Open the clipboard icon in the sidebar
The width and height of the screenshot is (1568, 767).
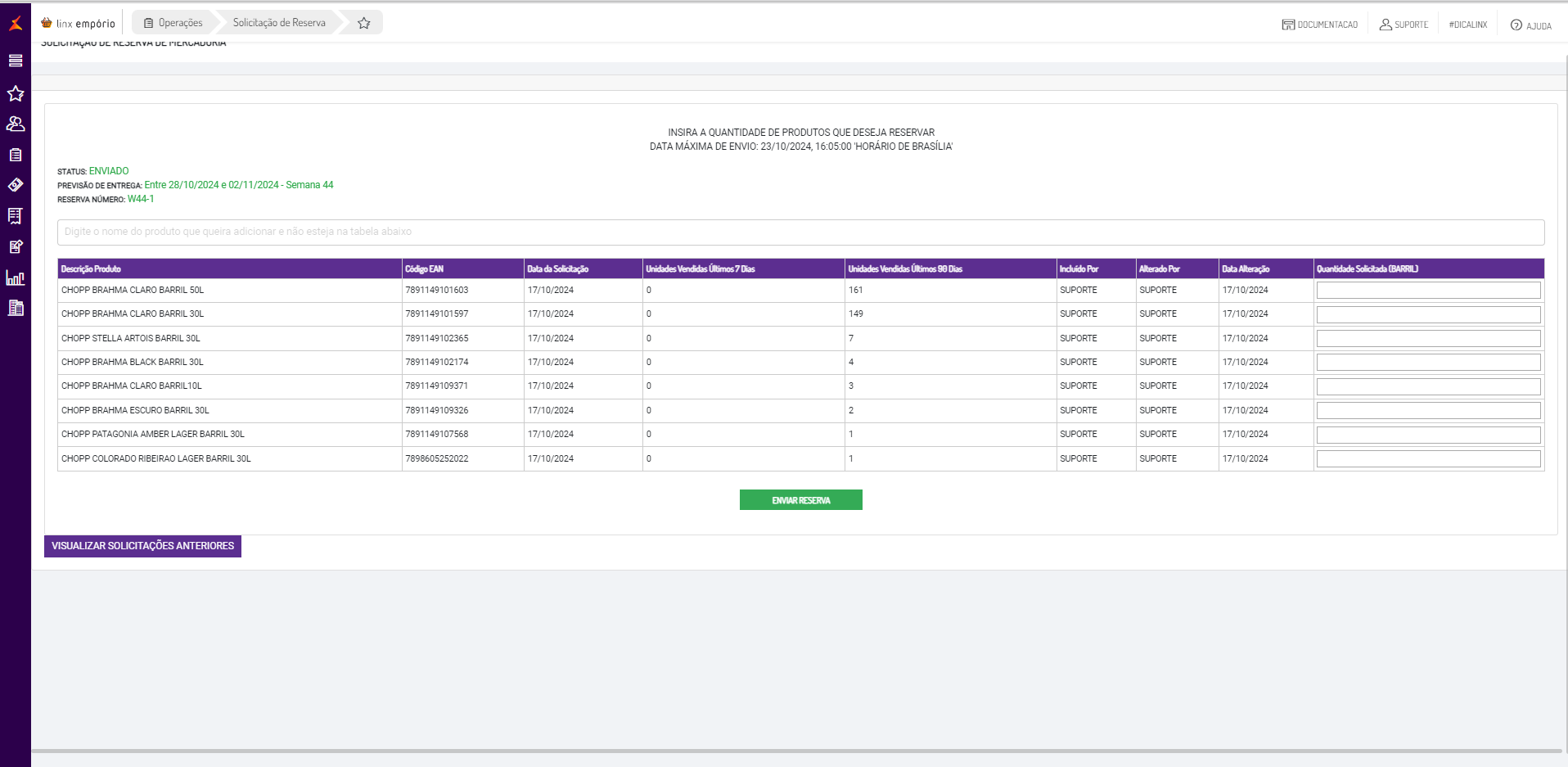(x=16, y=155)
